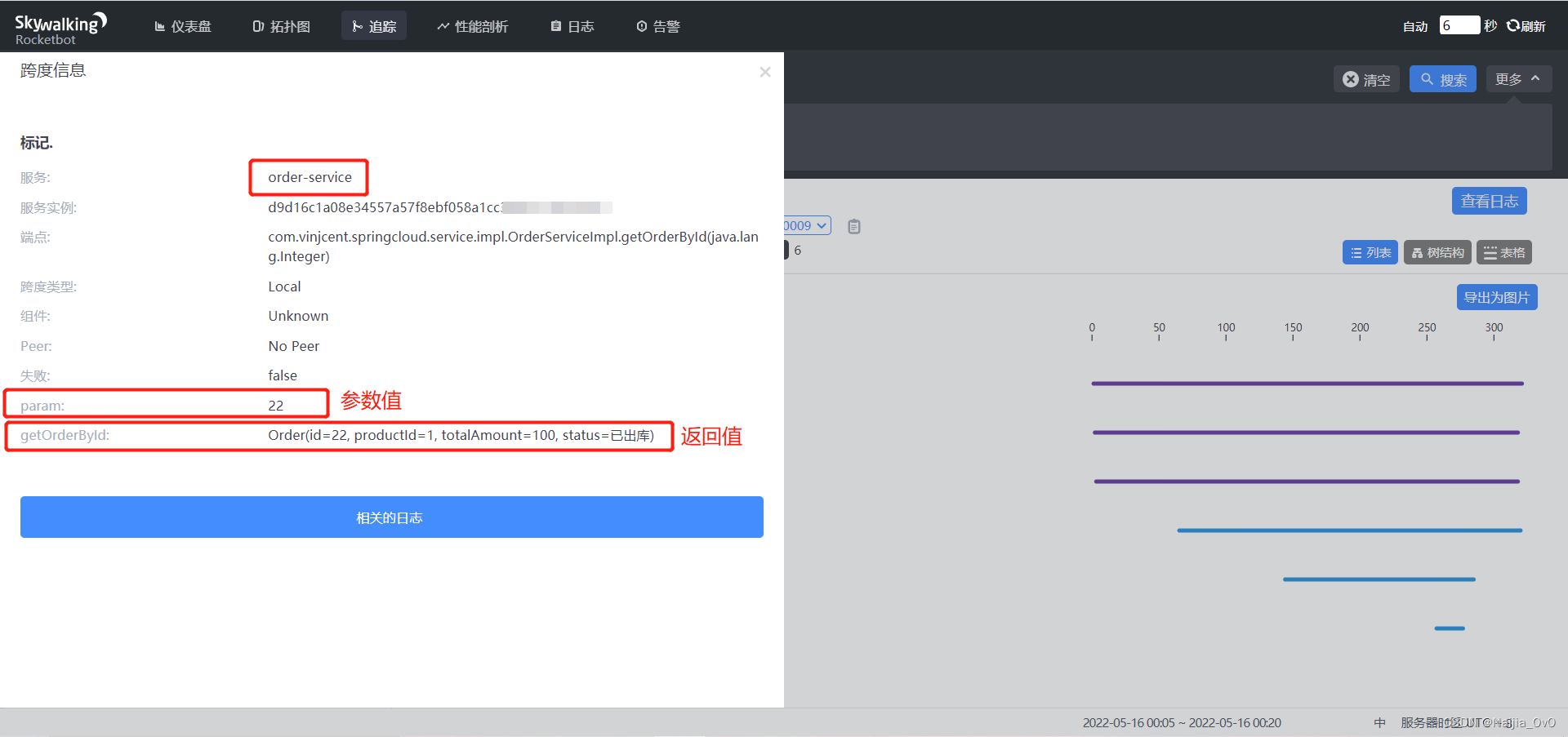The image size is (1568, 737).
Task: Click the 清空 clear button
Action: pos(1366,79)
